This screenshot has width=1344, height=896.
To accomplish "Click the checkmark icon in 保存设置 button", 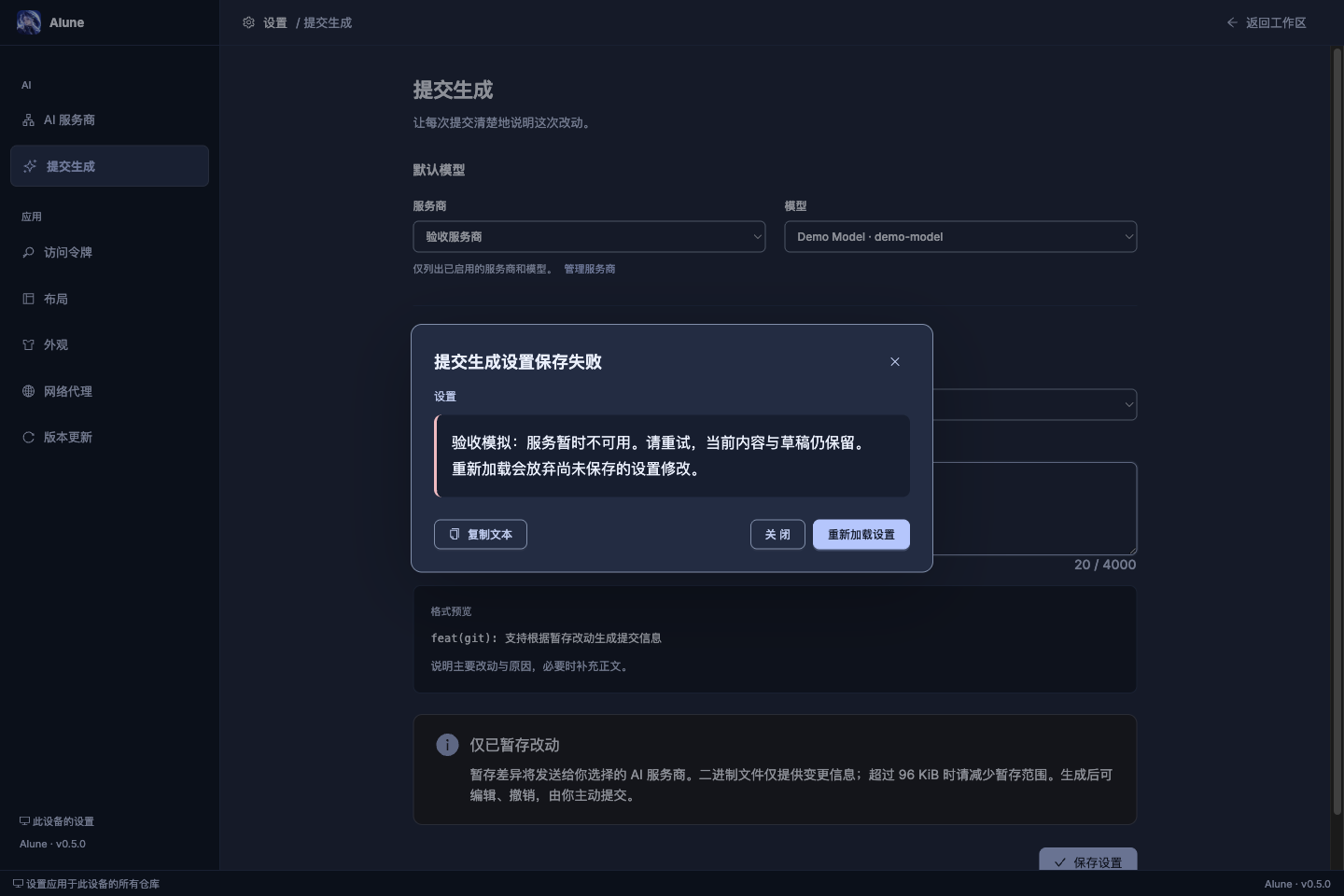I will pyautogui.click(x=1059, y=862).
